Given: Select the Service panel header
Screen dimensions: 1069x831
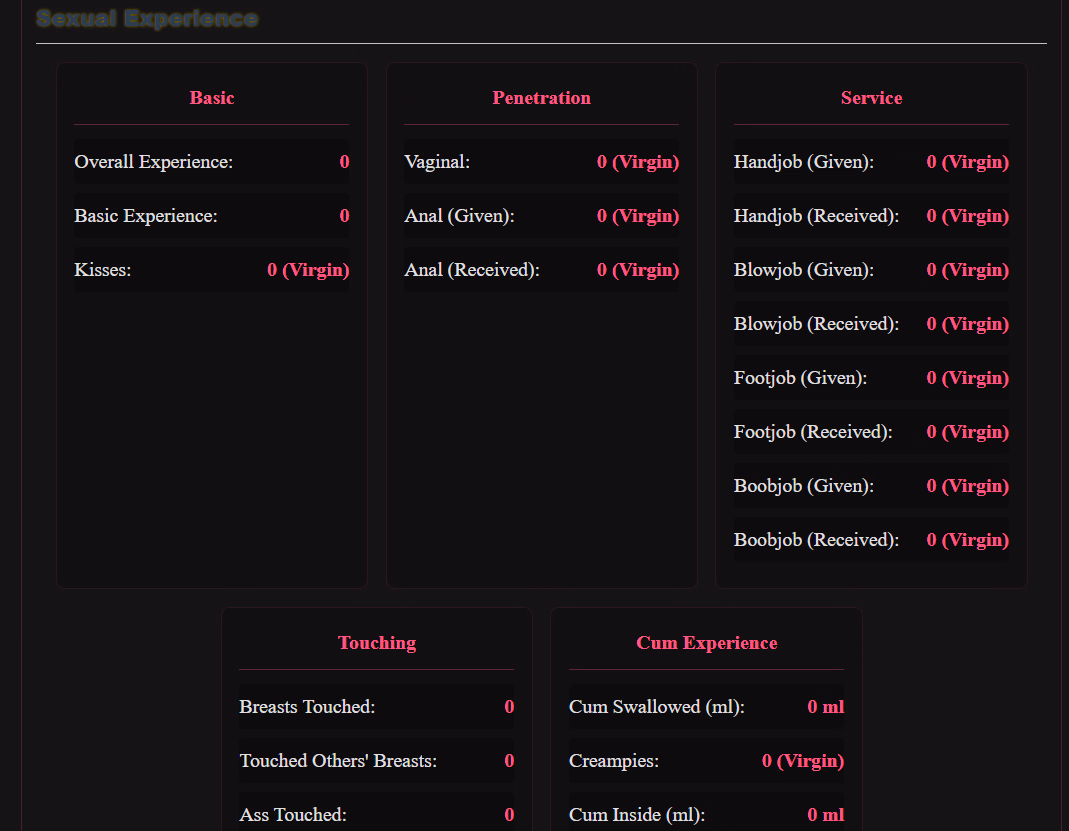Looking at the screenshot, I should click(x=871, y=98).
